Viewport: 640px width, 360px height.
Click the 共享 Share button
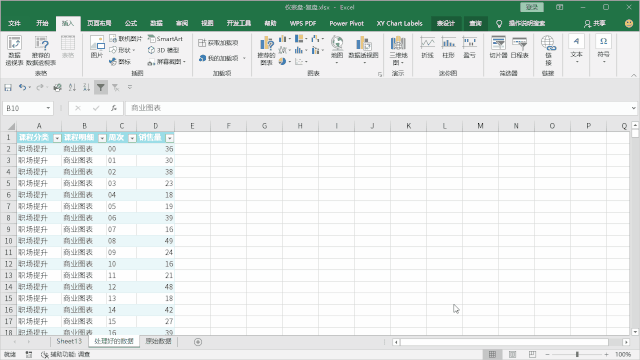(594, 23)
